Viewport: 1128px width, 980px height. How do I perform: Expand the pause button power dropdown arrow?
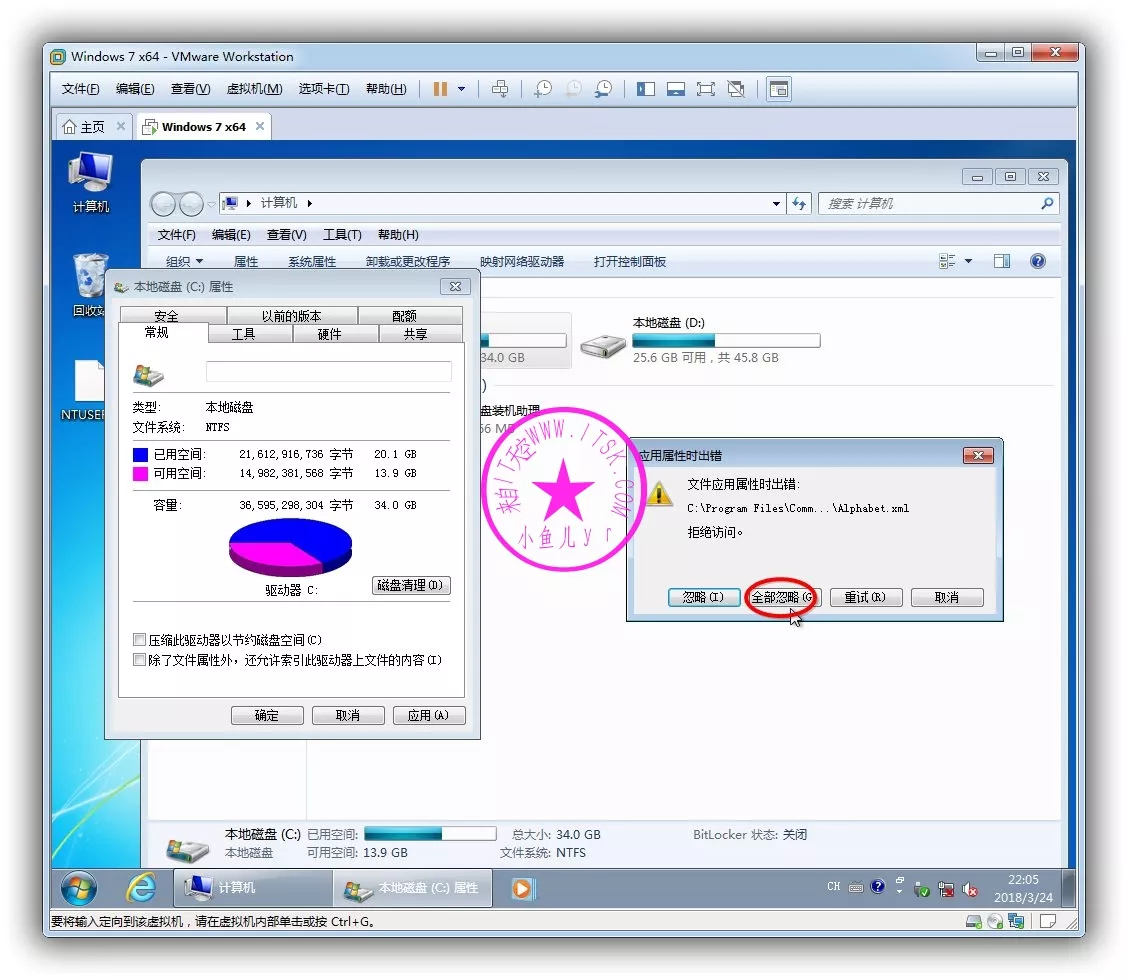(x=461, y=89)
